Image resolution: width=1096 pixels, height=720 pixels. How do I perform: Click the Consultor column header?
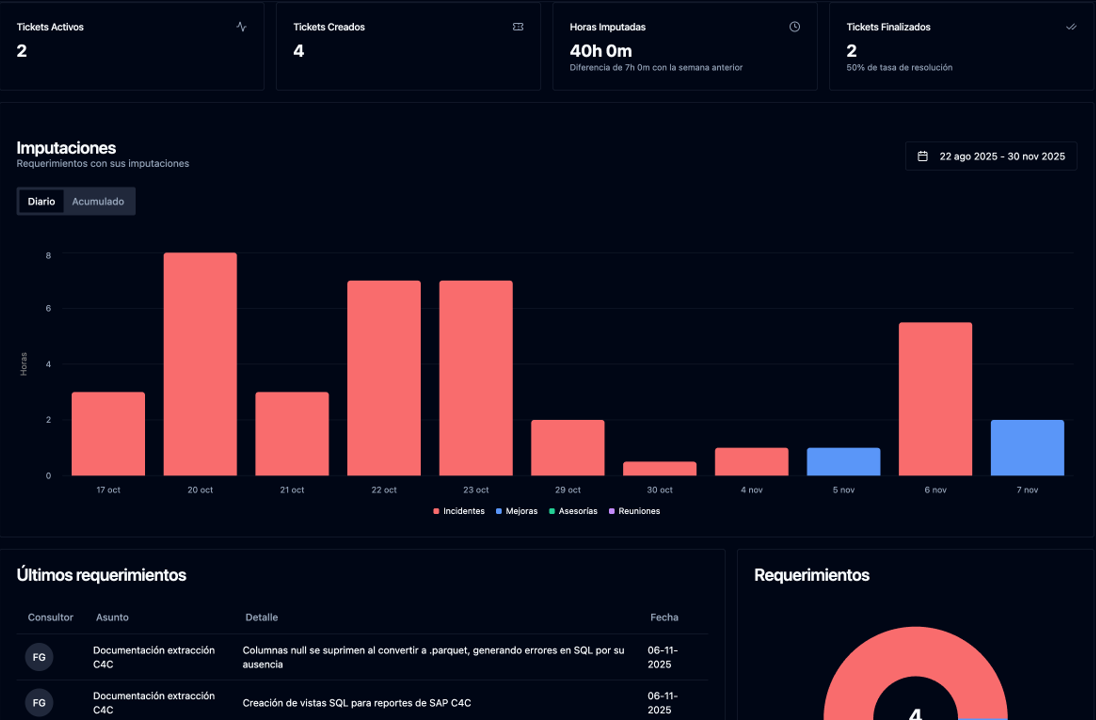point(50,617)
